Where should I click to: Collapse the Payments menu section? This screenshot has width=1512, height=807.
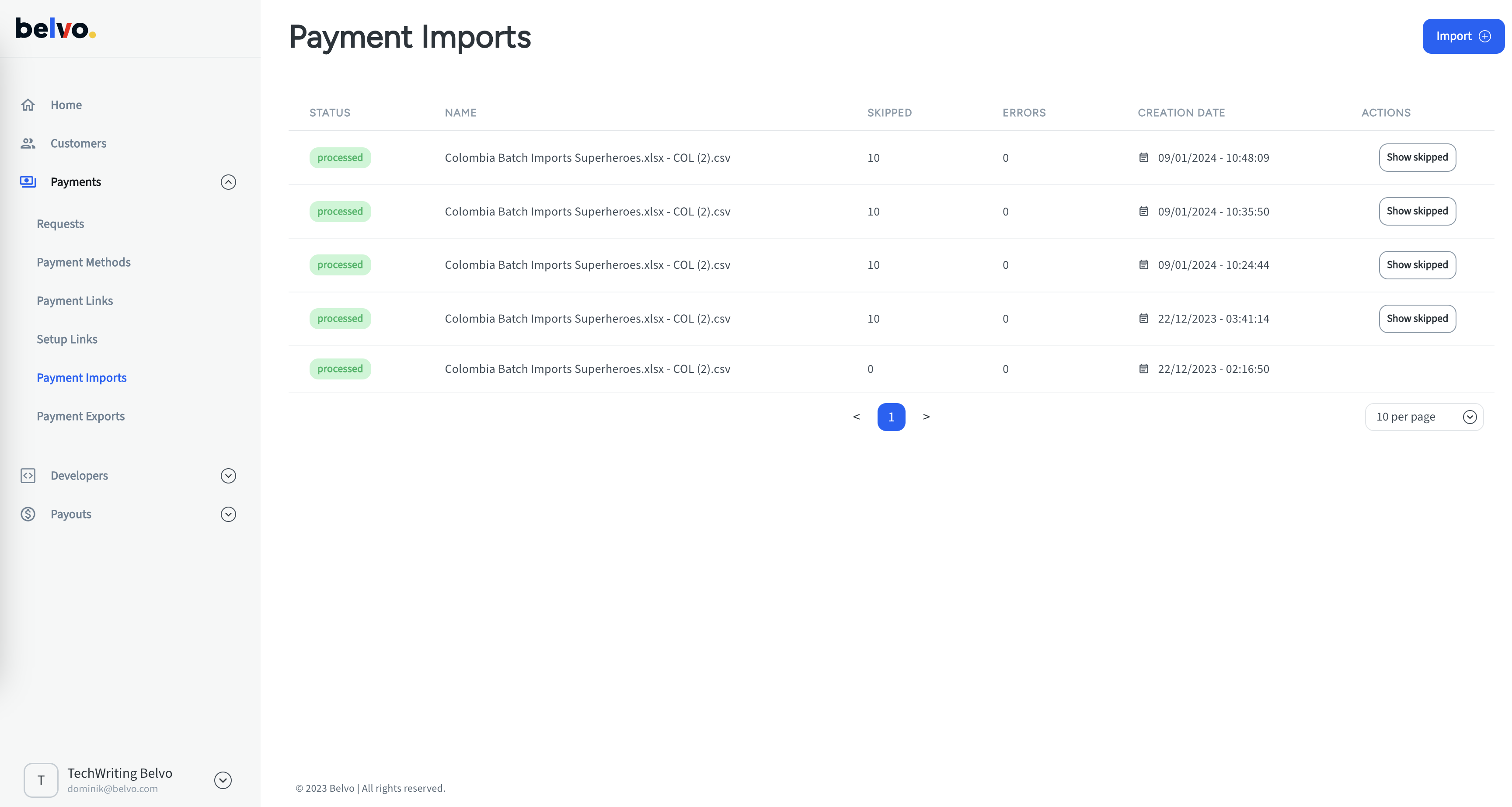click(228, 182)
